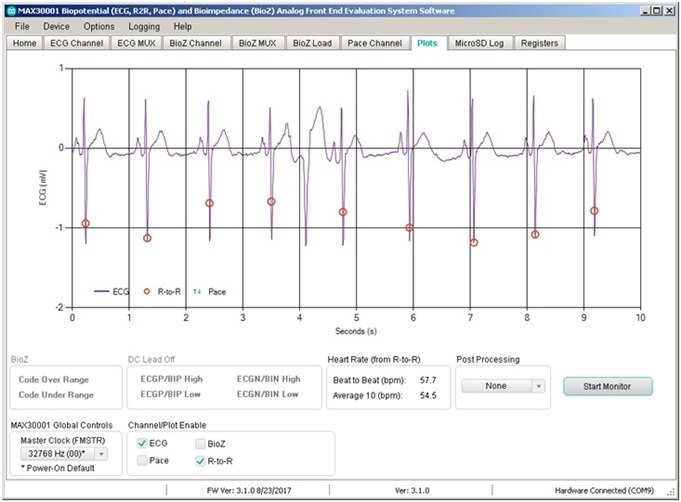Select the Plots tab

(x=427, y=43)
